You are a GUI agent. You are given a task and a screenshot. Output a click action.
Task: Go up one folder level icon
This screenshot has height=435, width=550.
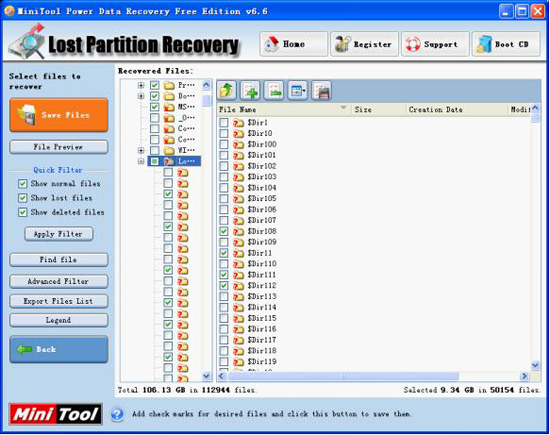227,91
